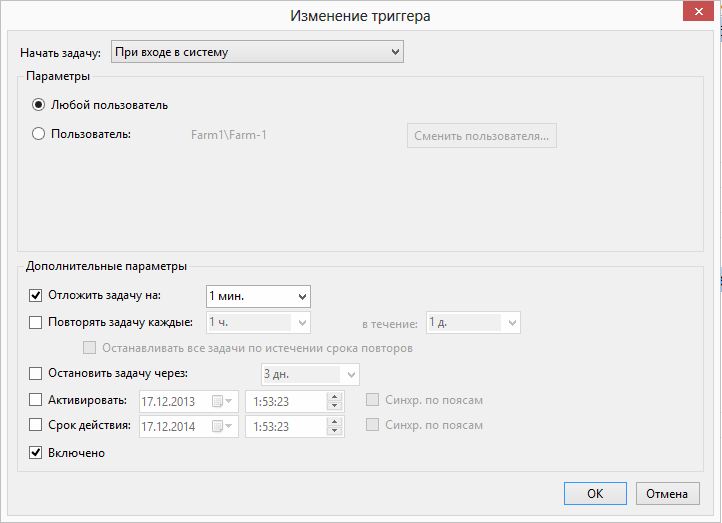Uncheck the 'Включено' checkbox
This screenshot has width=722, height=523.
click(x=35, y=453)
